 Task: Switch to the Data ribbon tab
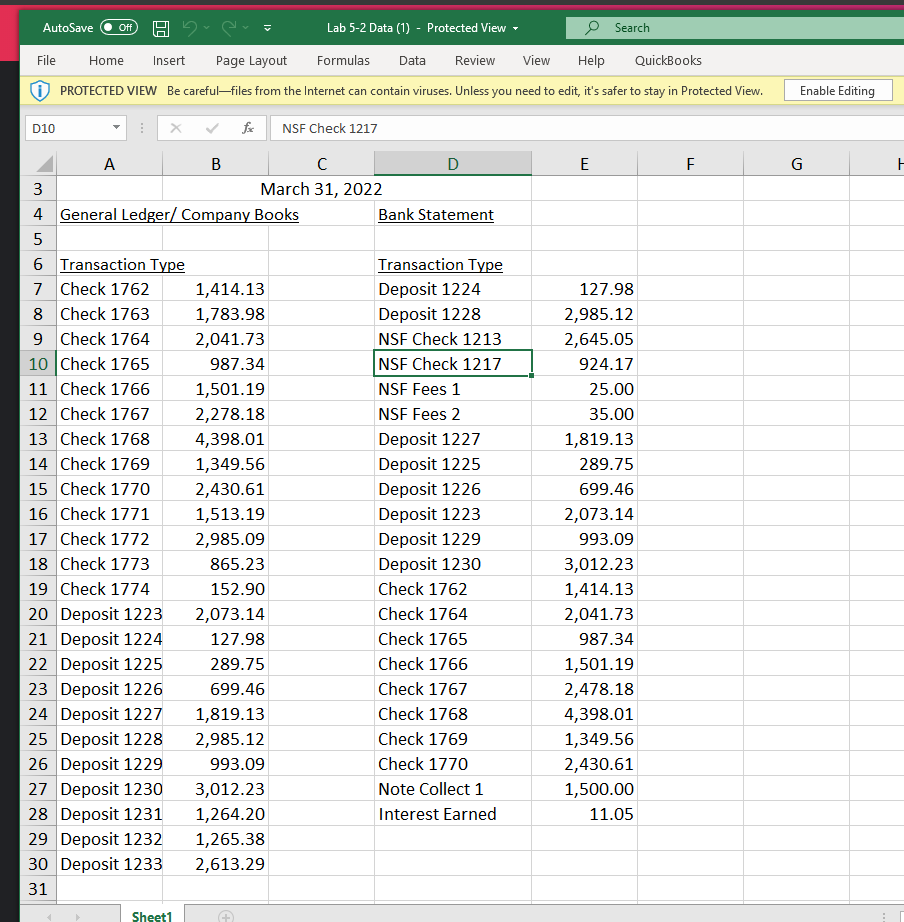[x=412, y=61]
